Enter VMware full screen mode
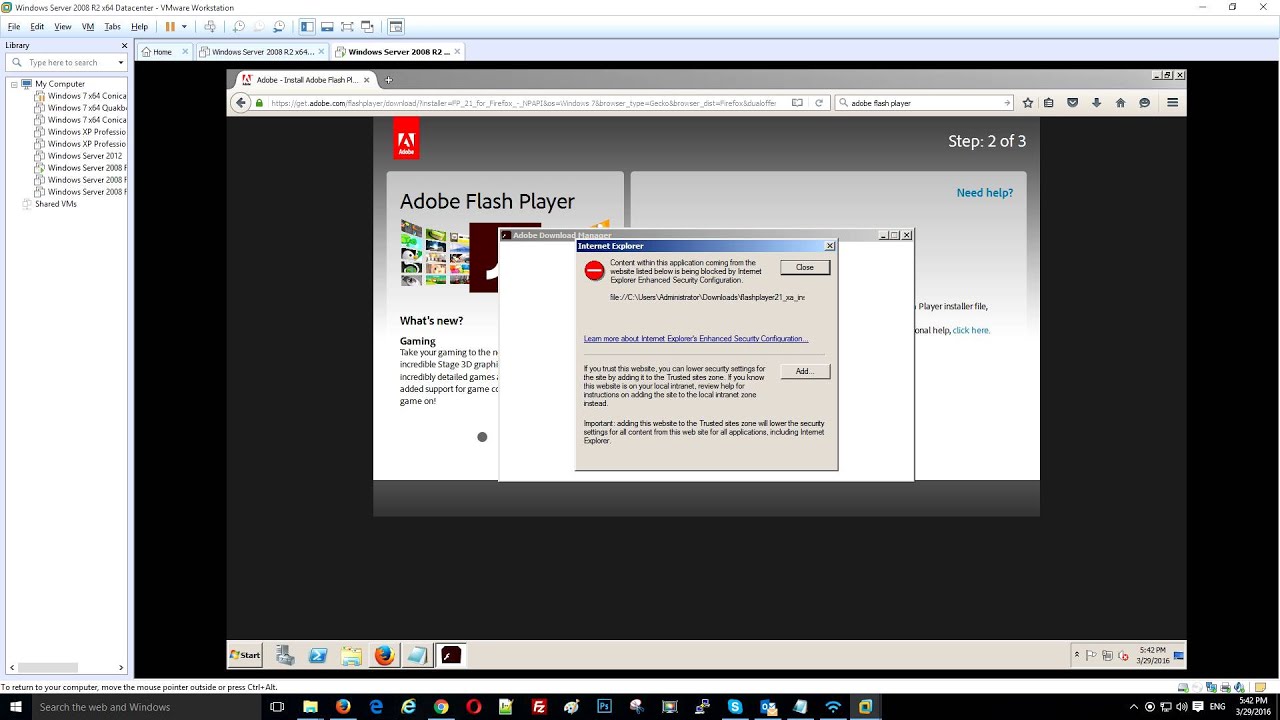Image resolution: width=1280 pixels, height=720 pixels. point(347,27)
